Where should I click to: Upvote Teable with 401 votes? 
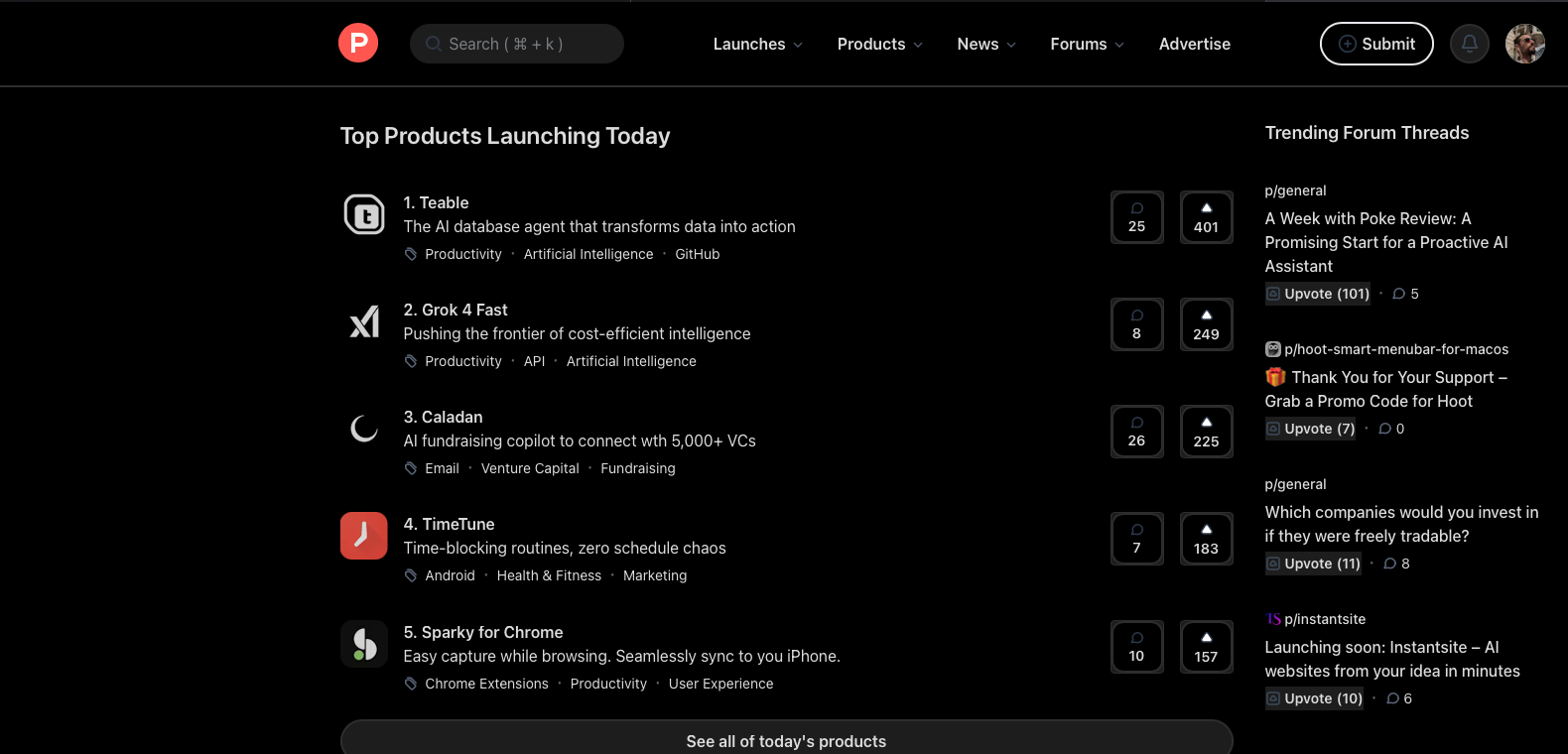(1207, 217)
